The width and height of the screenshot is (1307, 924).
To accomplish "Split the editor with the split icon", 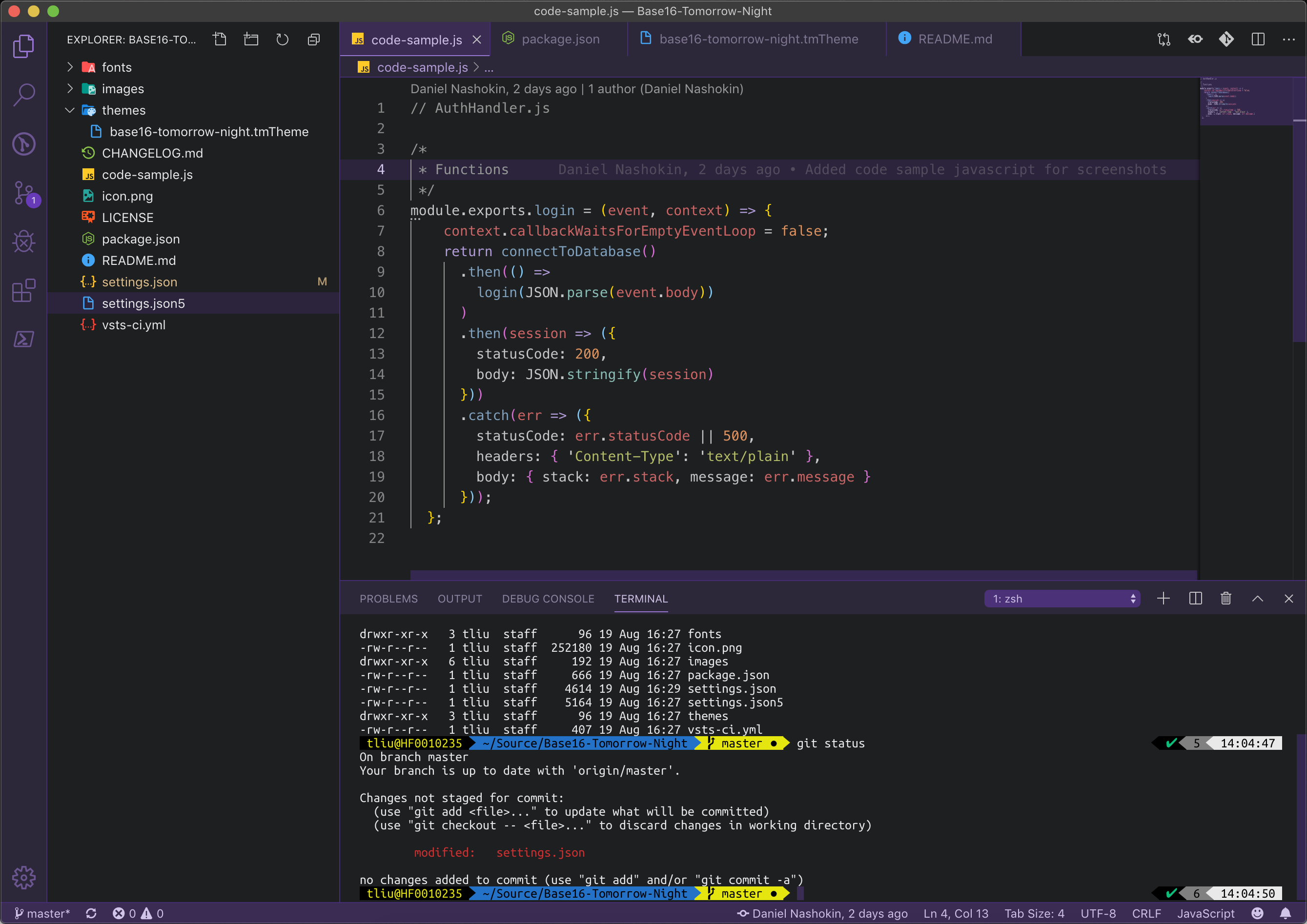I will (x=1258, y=39).
